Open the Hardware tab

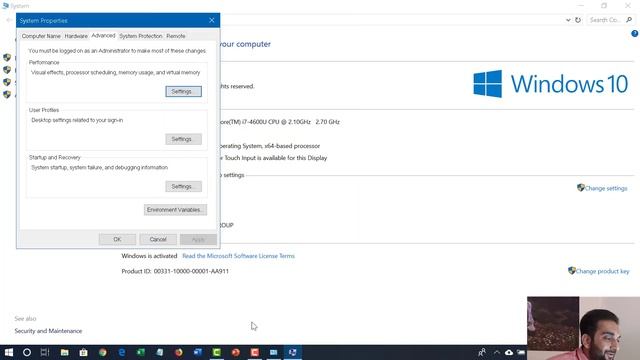pyautogui.click(x=76, y=36)
